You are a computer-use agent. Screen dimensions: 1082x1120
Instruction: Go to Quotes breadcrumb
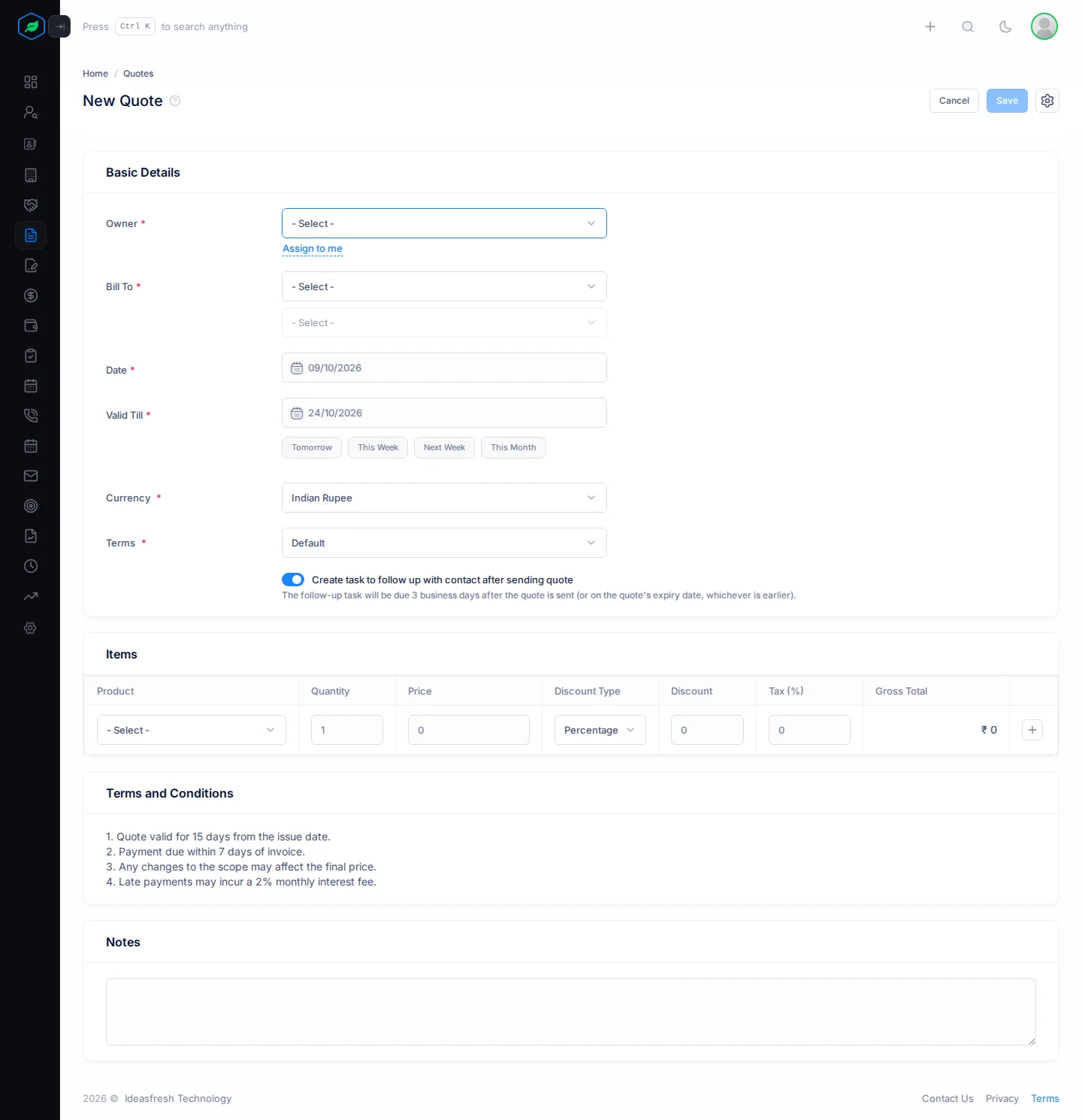point(138,74)
